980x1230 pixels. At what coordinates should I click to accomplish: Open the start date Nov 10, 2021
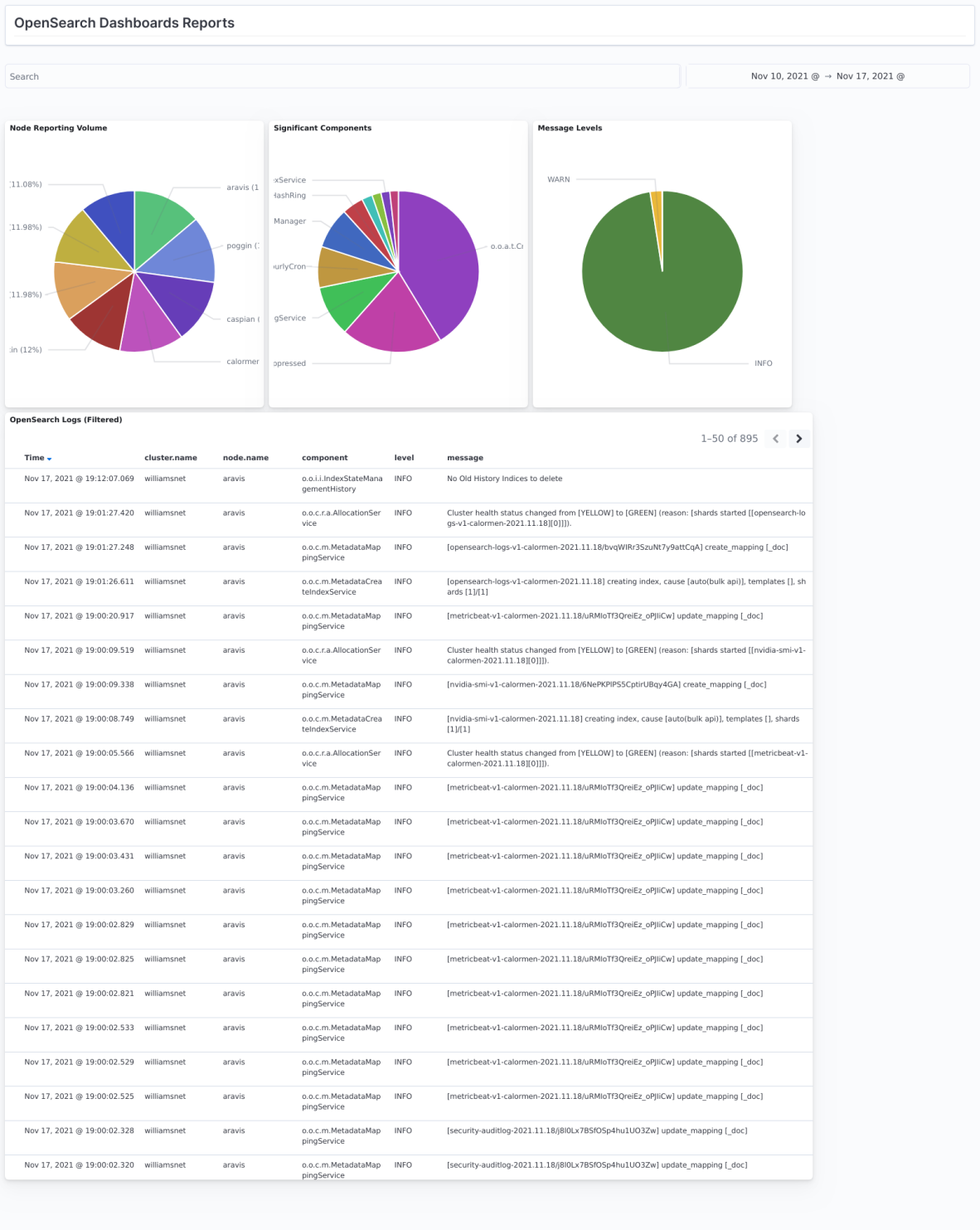click(784, 76)
